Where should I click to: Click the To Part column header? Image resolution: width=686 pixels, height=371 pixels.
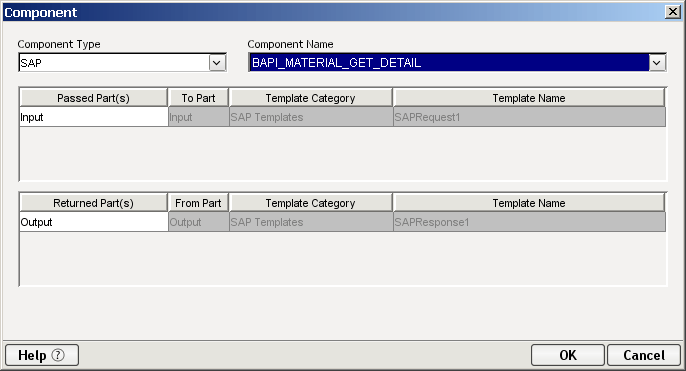[198, 98]
